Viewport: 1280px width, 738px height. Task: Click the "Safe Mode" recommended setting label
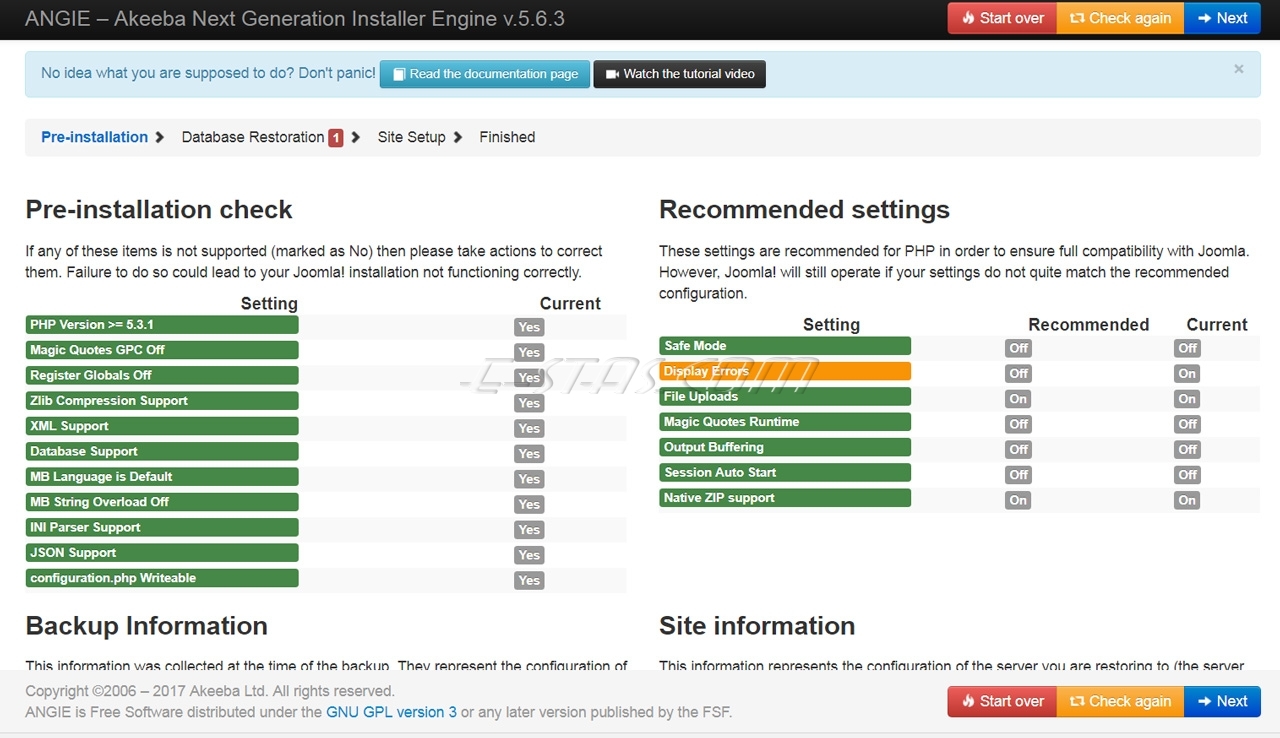(x=785, y=346)
